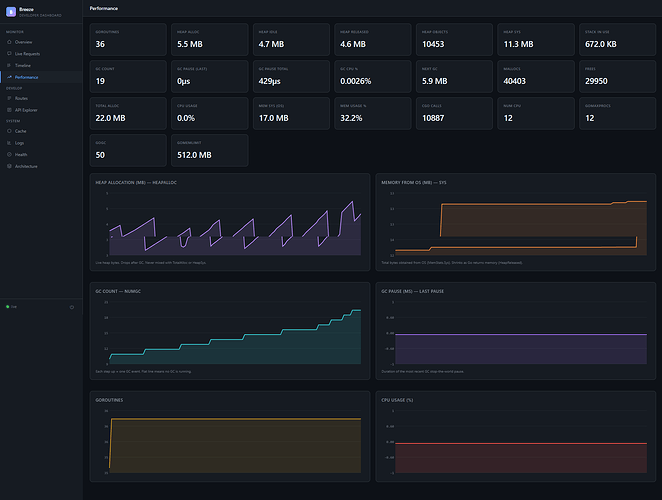
Task: Click the green live status indicator
Action: 8,307
